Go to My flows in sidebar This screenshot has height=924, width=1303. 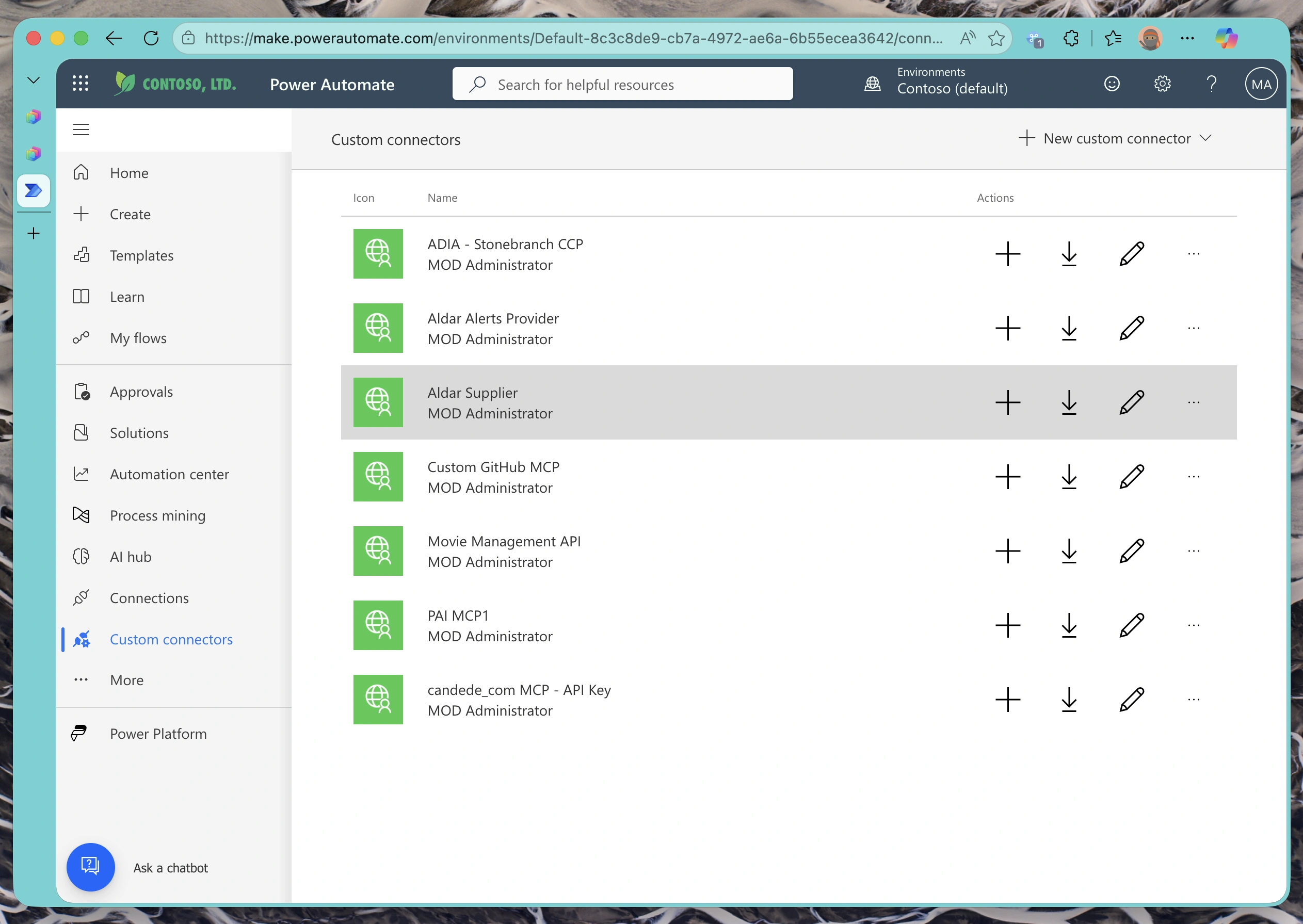click(x=138, y=338)
